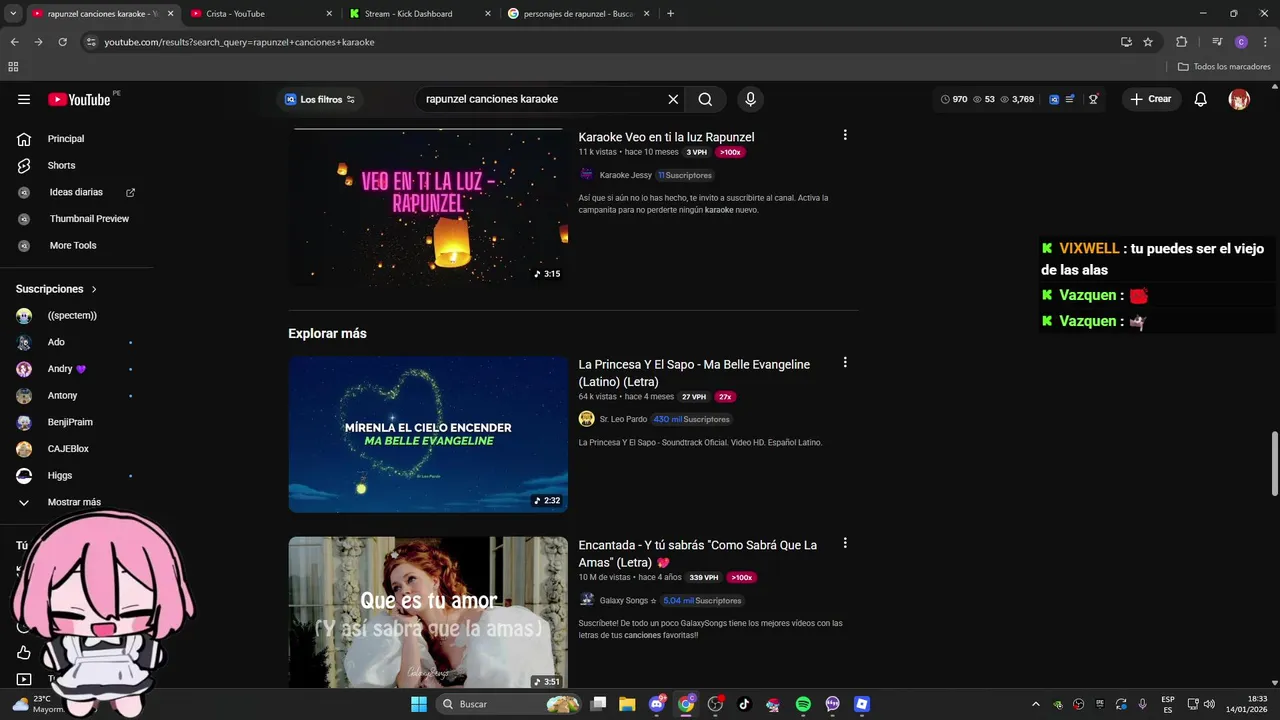Click the blue vidIQ logo in header

[x=1054, y=99]
